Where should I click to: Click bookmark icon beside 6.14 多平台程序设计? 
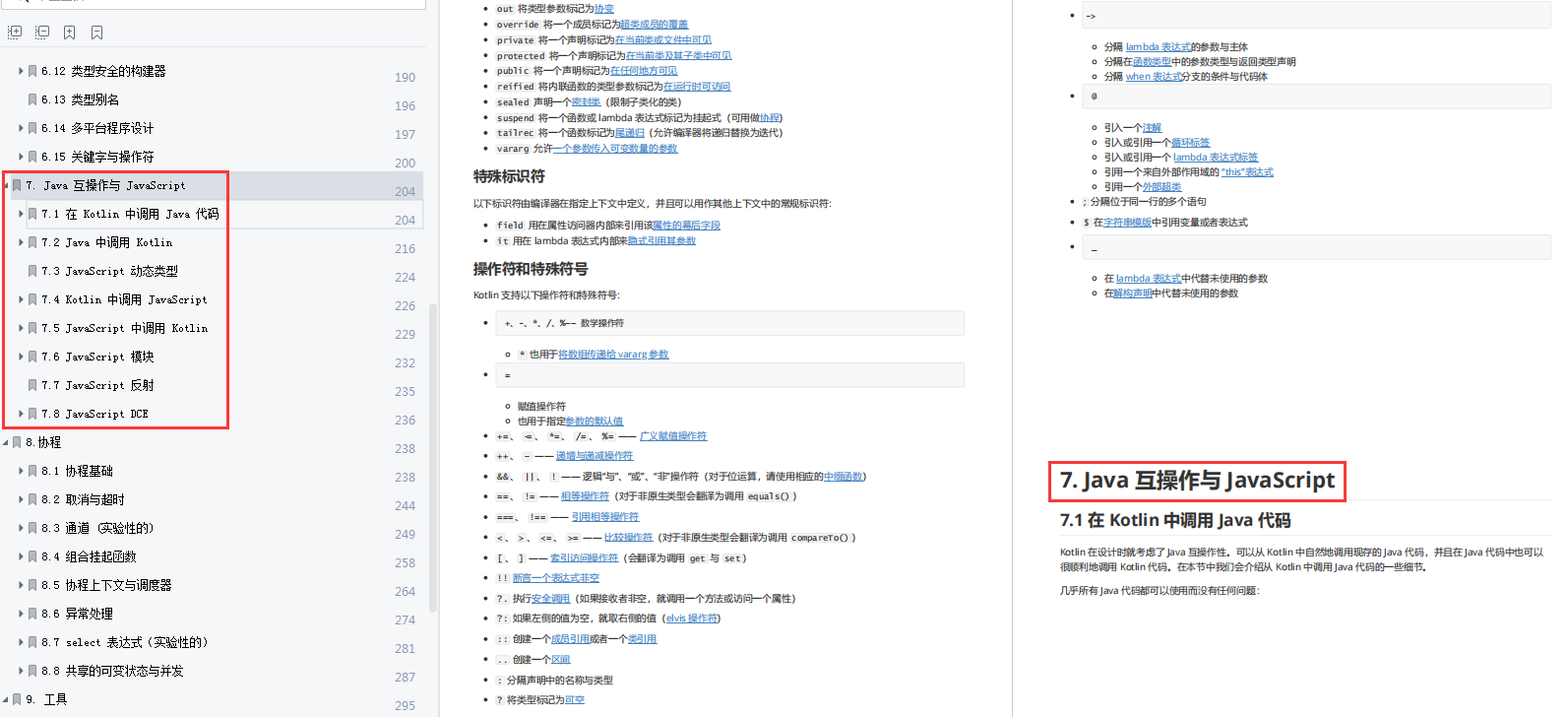(x=32, y=128)
